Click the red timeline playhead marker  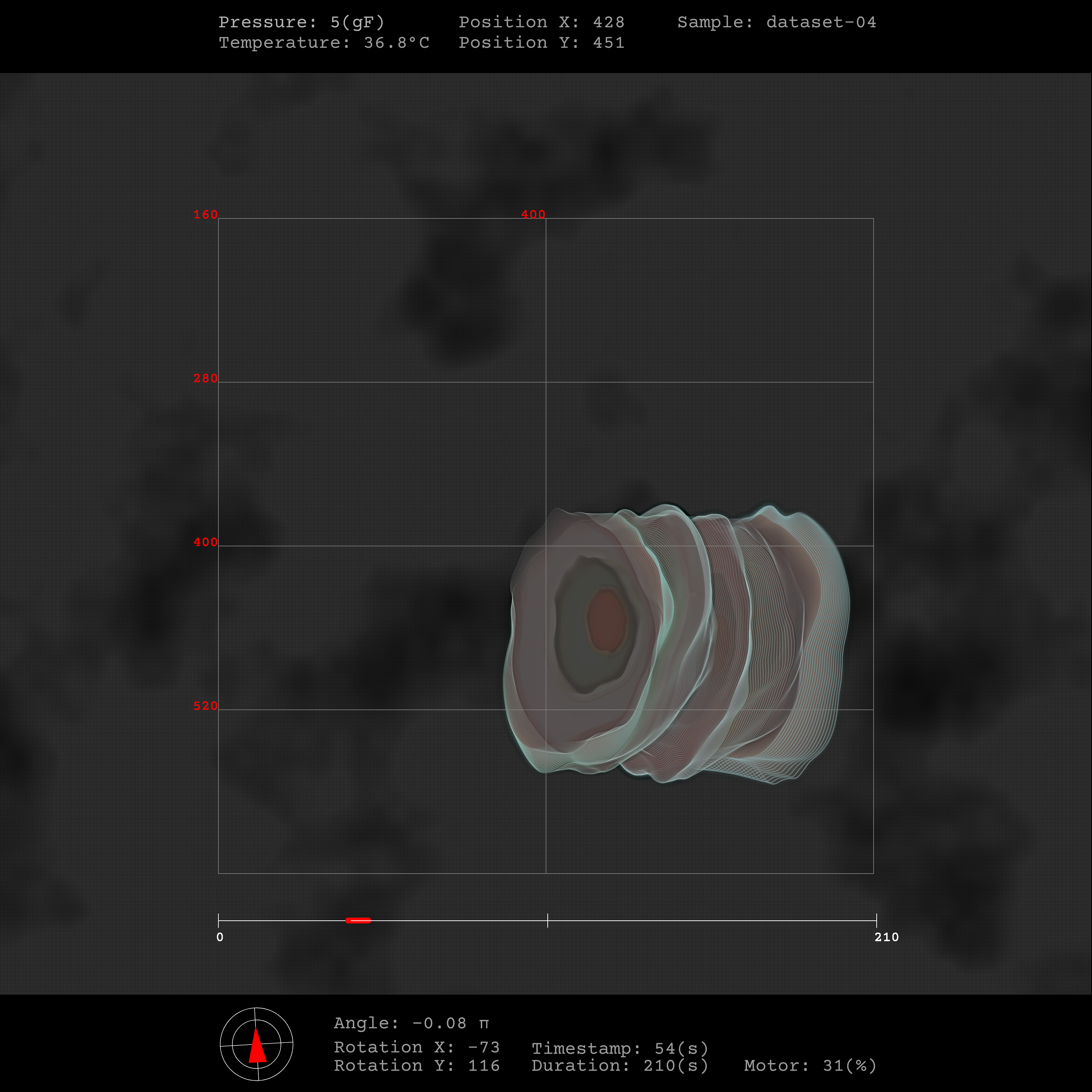pos(358,920)
